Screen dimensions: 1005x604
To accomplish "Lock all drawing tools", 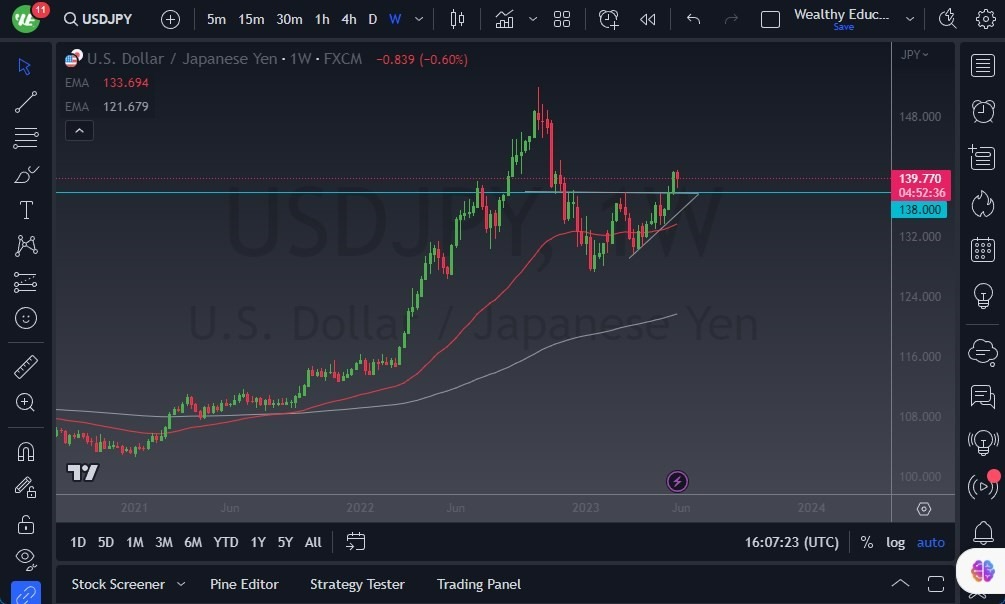I will (x=26, y=523).
